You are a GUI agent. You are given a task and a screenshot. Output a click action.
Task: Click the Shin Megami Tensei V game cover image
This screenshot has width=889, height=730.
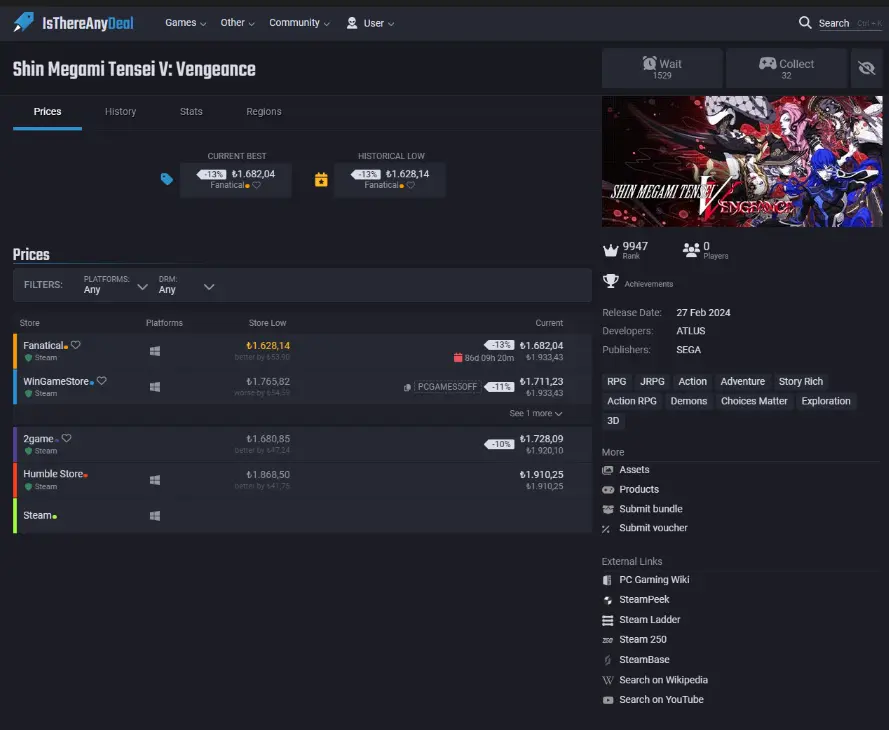tap(742, 162)
